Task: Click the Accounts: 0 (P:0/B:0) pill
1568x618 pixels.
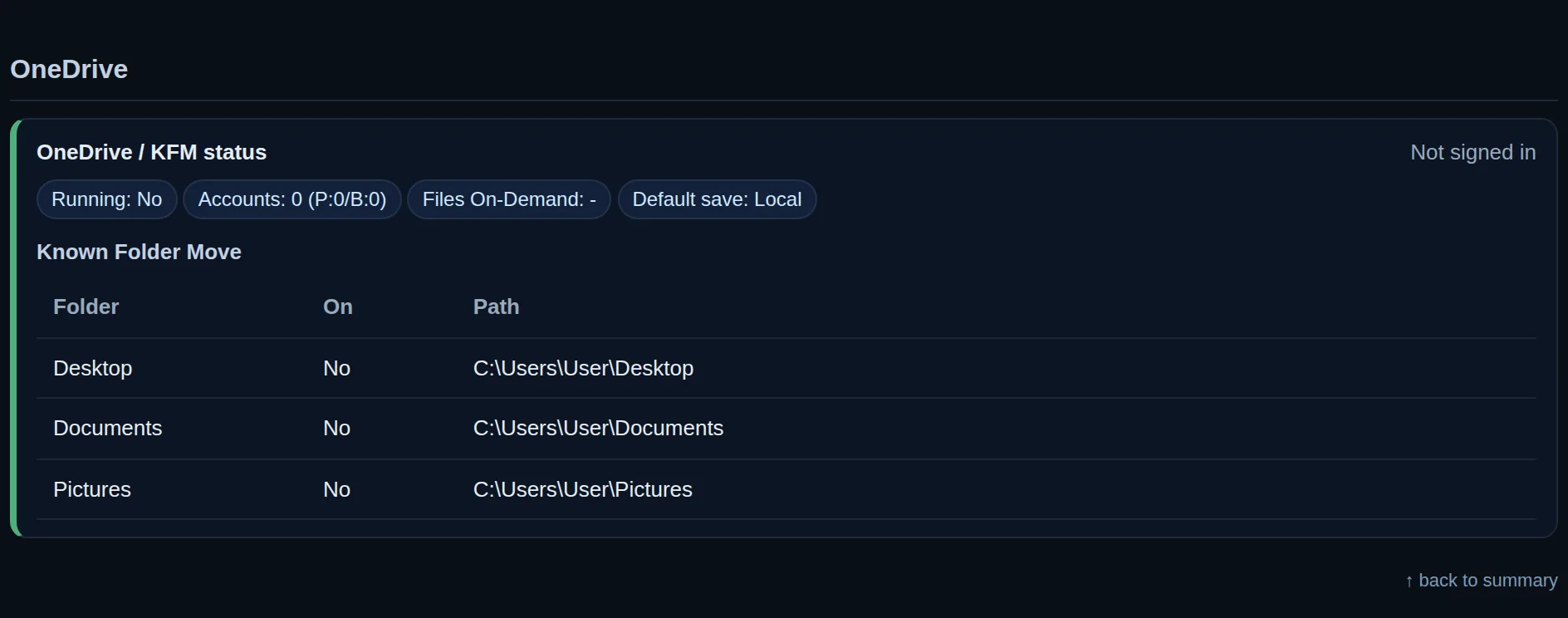Action: [292, 199]
